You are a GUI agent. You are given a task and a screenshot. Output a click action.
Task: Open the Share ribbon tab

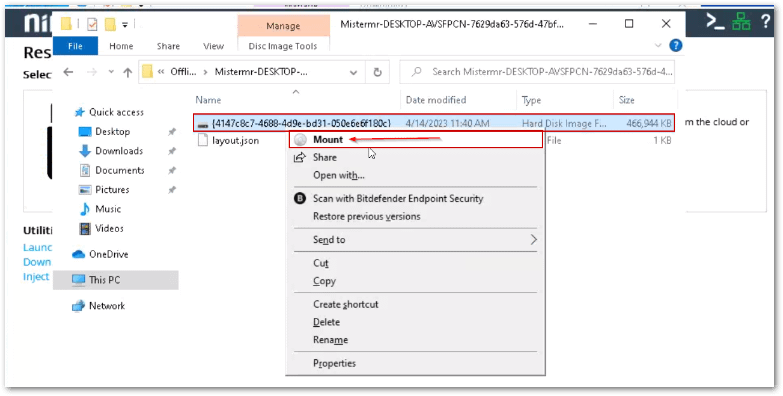coord(168,46)
